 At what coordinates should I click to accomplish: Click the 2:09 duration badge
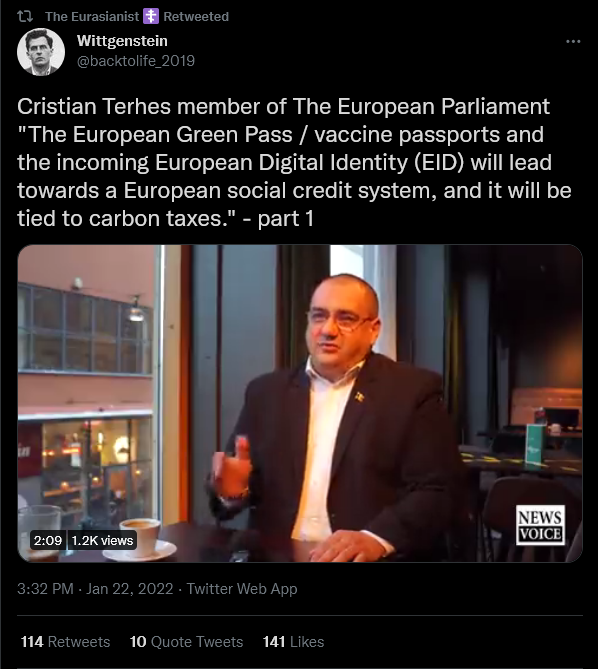pos(48,540)
